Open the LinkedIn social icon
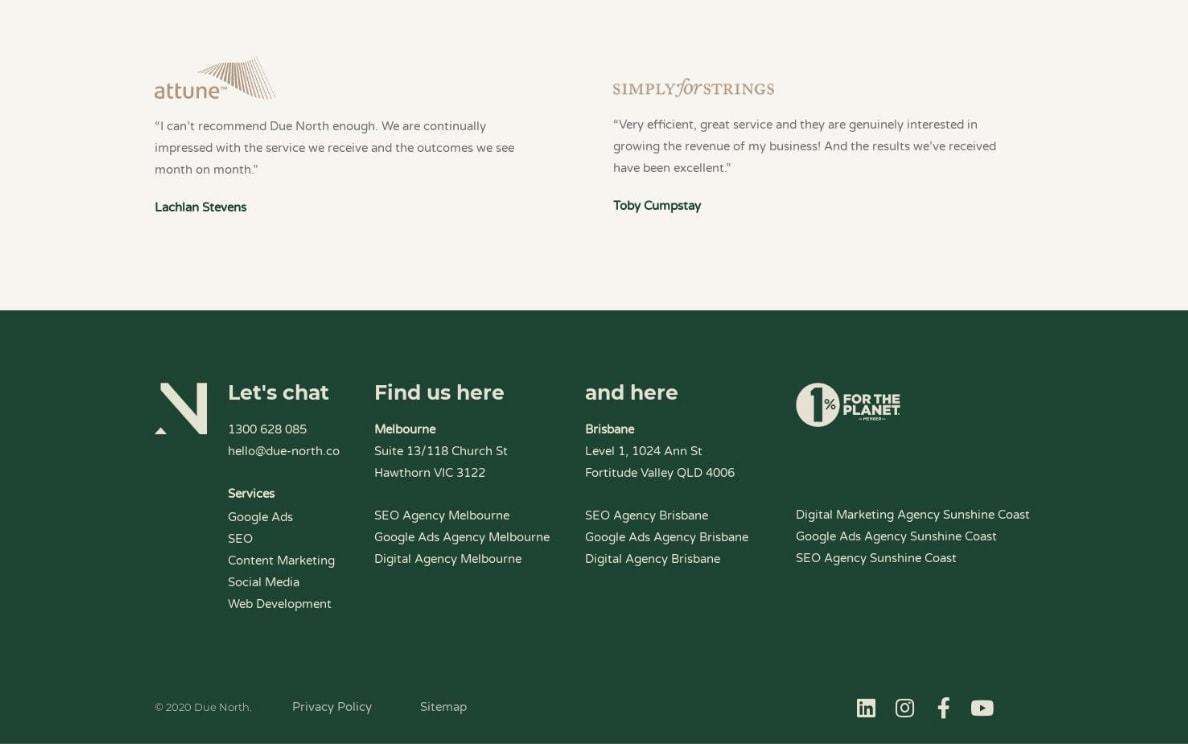The image size is (1188, 744). (865, 708)
